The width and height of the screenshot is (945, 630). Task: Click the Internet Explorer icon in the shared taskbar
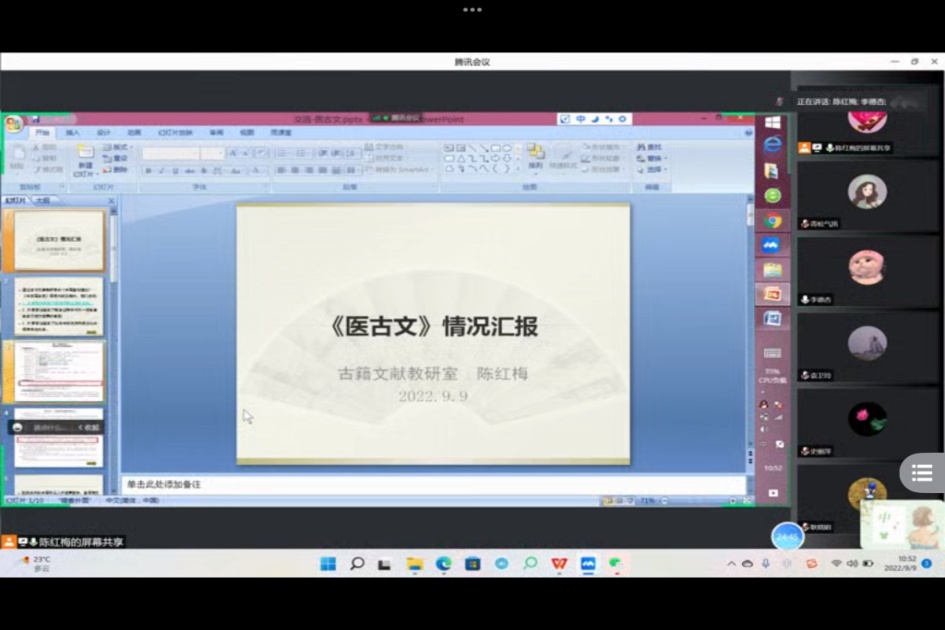(772, 145)
